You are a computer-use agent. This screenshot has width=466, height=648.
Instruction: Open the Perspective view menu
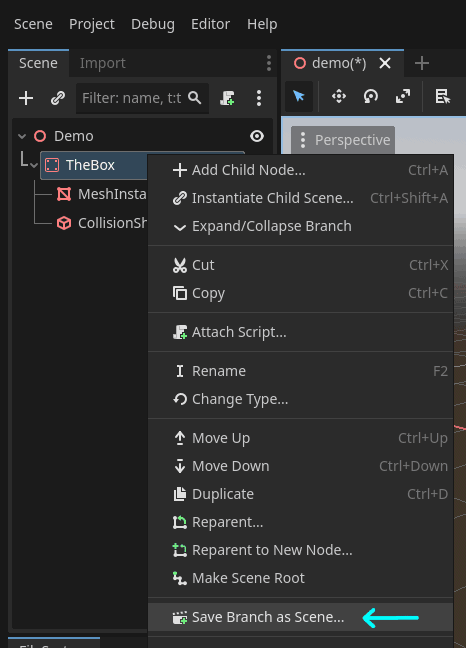[x=343, y=140]
